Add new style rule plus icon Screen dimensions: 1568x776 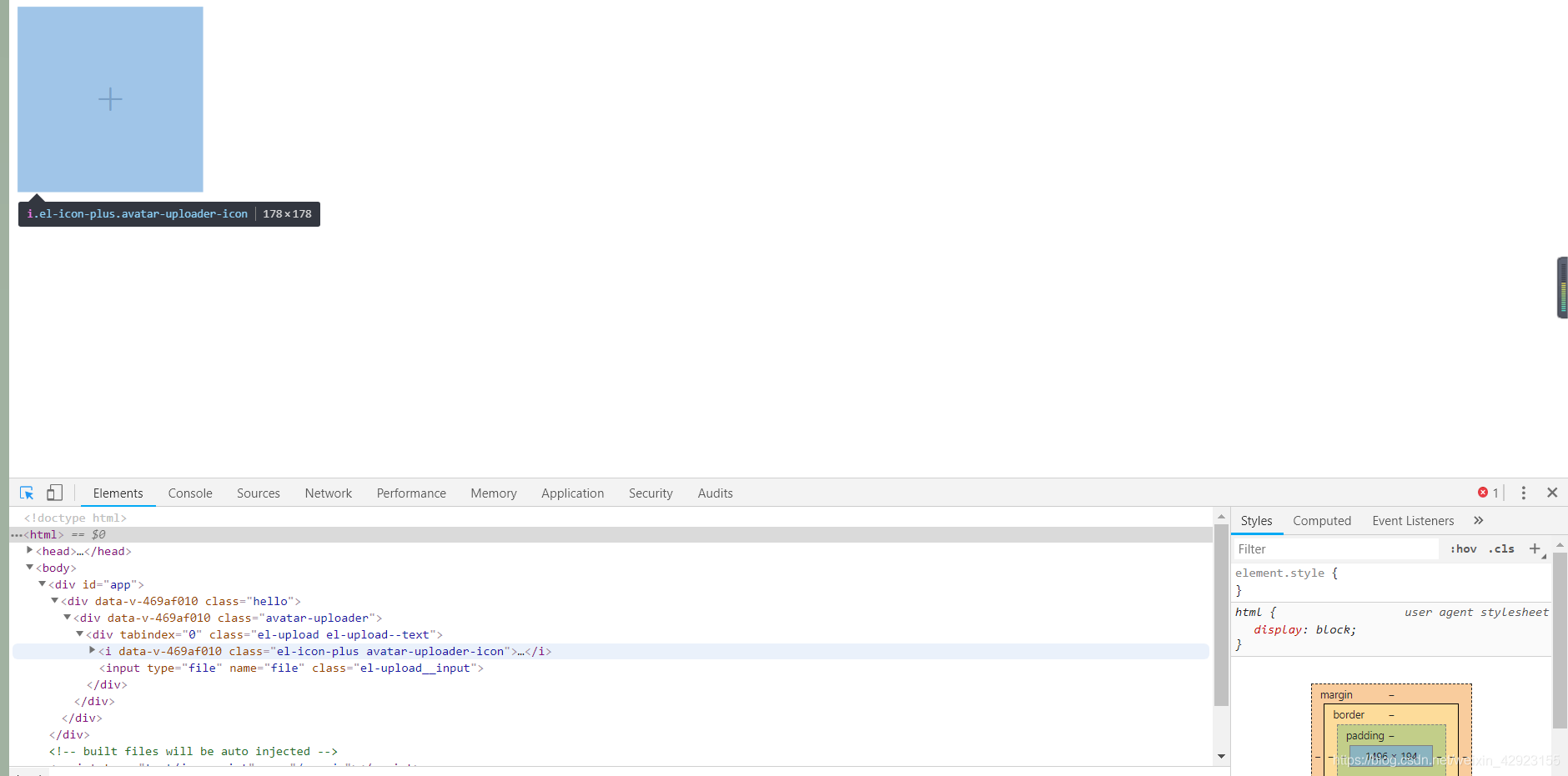(1535, 548)
